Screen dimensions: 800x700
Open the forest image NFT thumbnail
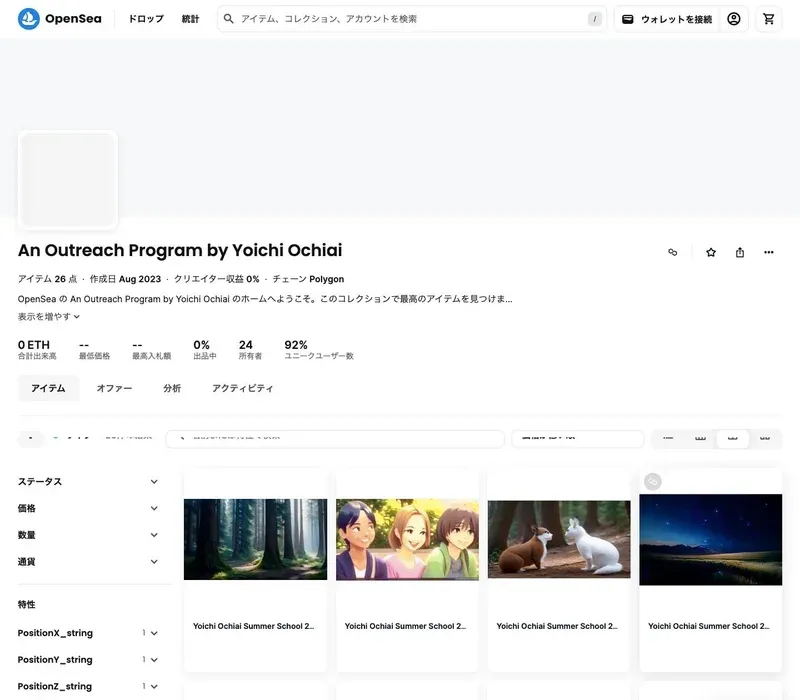[255, 539]
